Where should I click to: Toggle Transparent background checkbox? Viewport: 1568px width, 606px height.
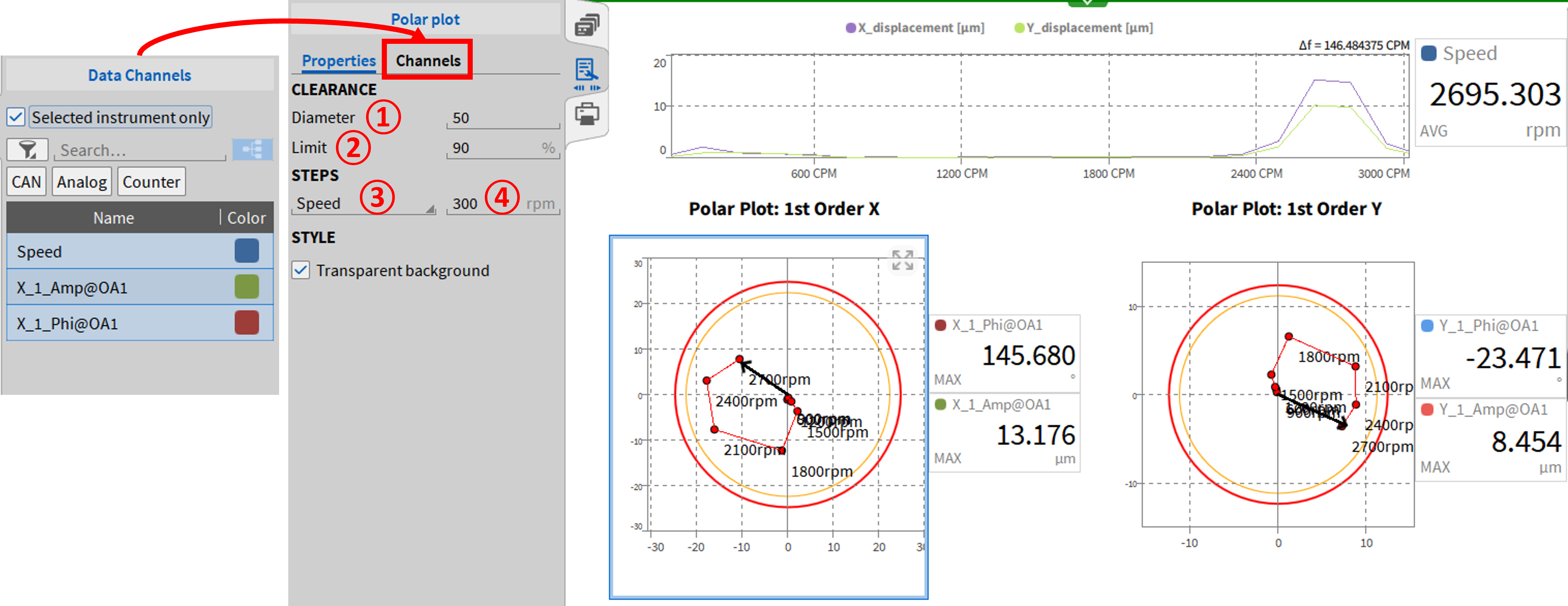(301, 270)
